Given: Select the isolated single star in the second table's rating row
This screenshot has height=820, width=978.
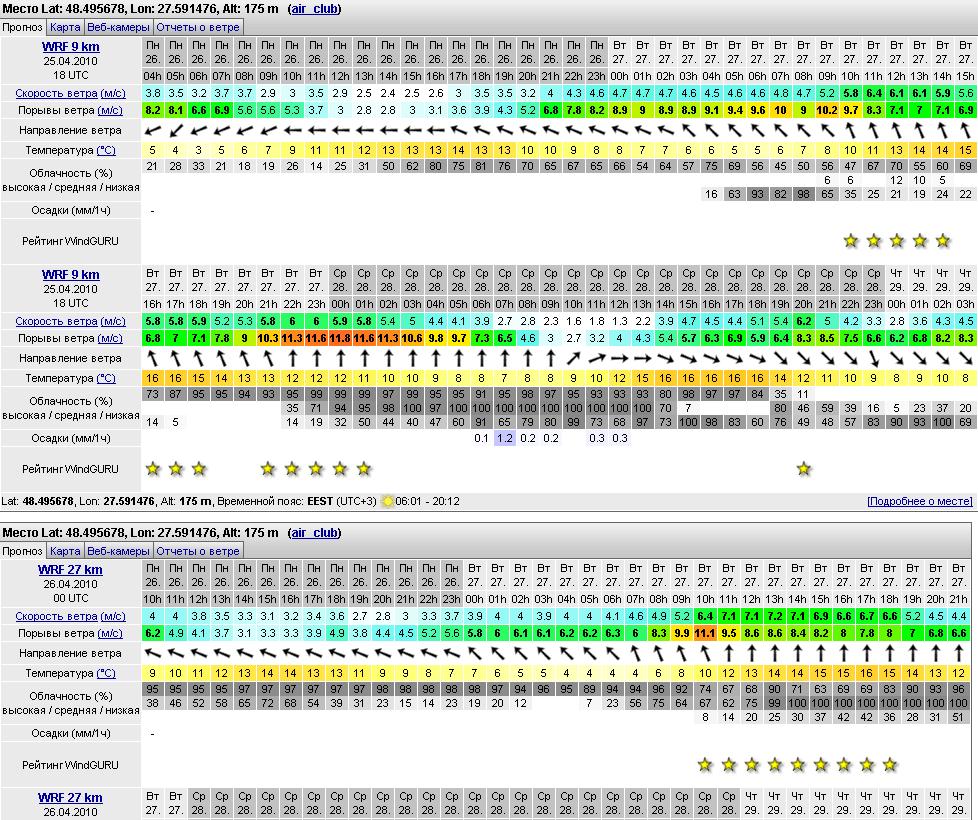Looking at the screenshot, I should click(x=804, y=469).
